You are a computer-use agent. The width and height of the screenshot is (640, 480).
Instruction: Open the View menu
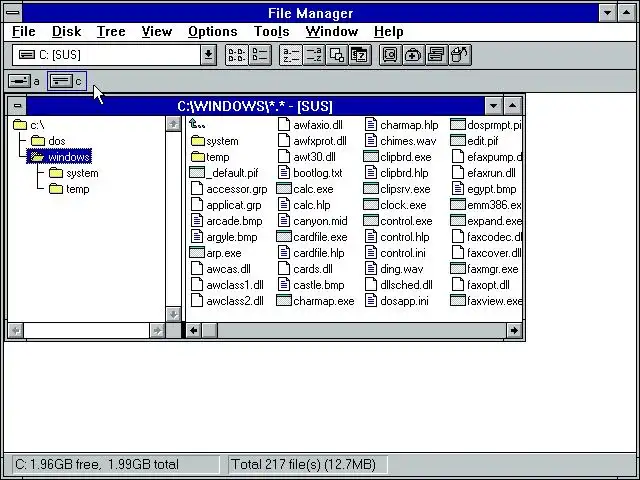click(157, 31)
